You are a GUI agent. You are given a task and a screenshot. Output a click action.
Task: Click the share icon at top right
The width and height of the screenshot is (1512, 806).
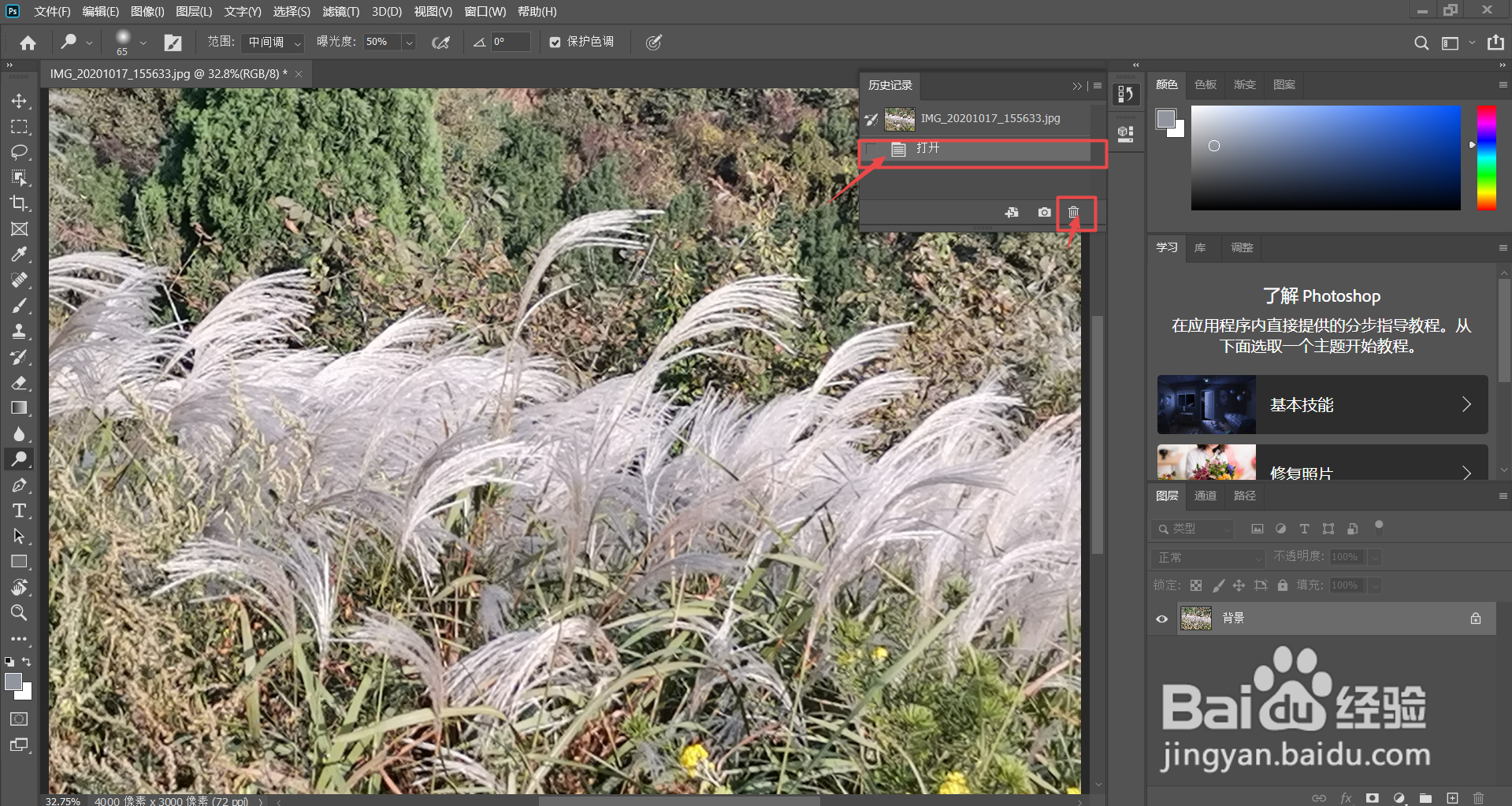(1495, 43)
